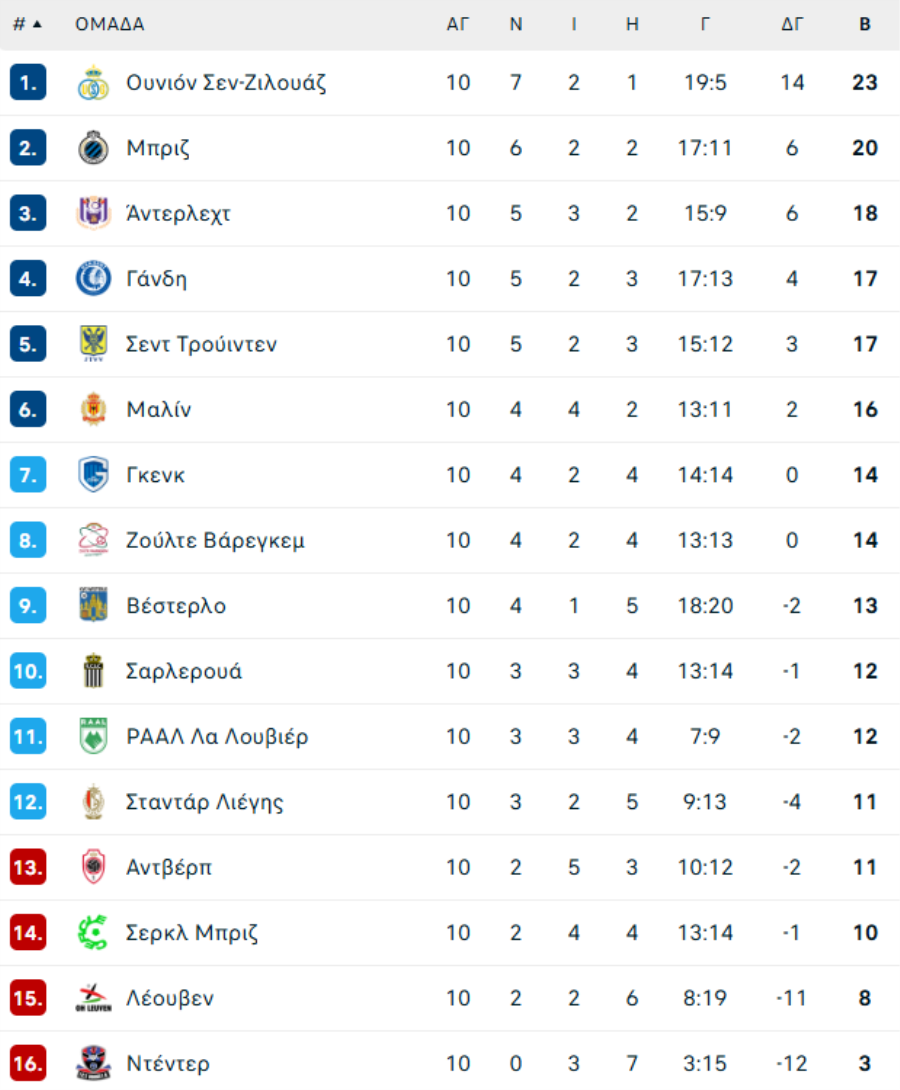Click the OH Leuven logo
900x1090 pixels.
(93, 999)
